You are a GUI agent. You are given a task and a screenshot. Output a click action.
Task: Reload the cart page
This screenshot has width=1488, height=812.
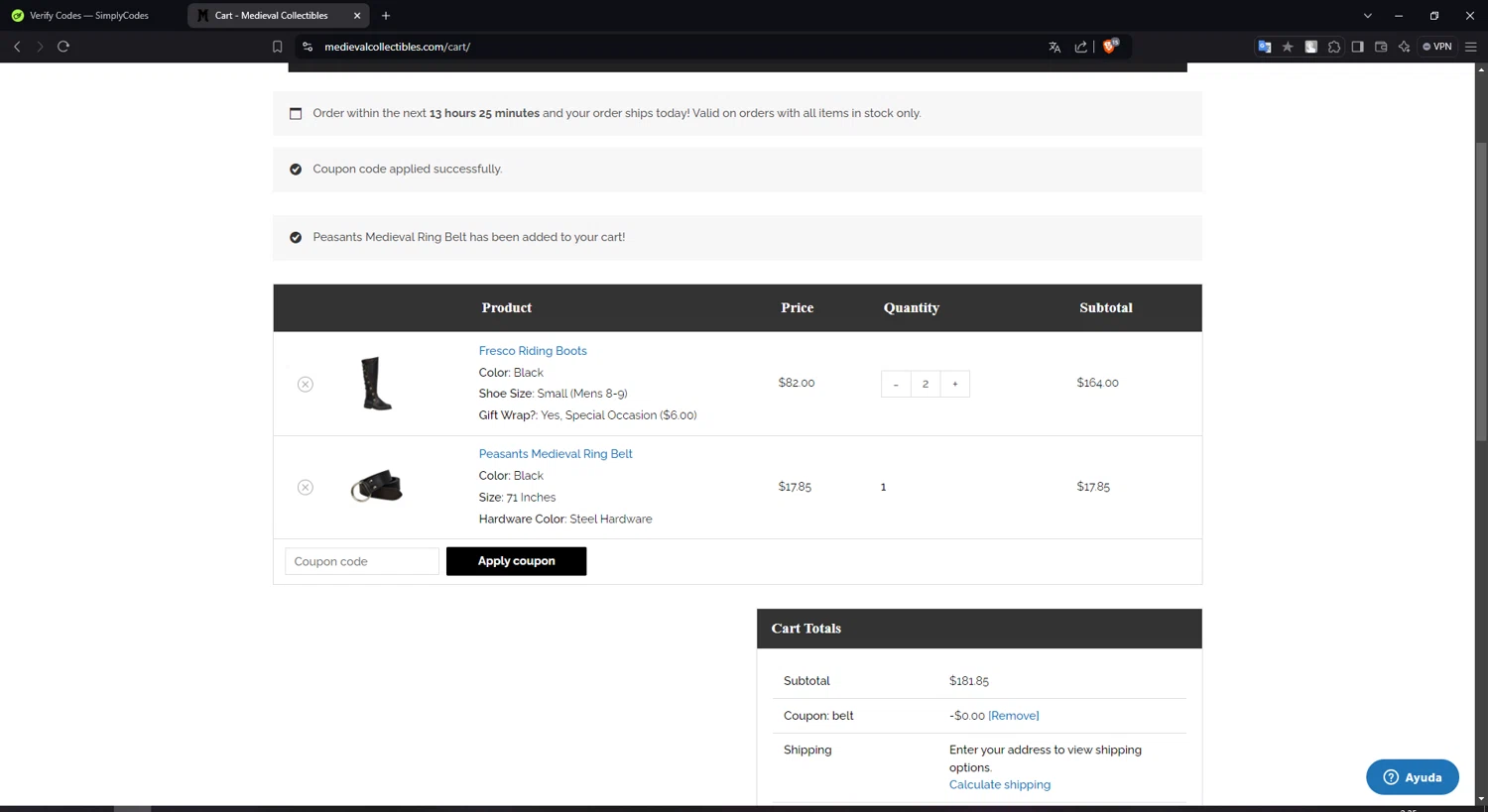point(63,47)
